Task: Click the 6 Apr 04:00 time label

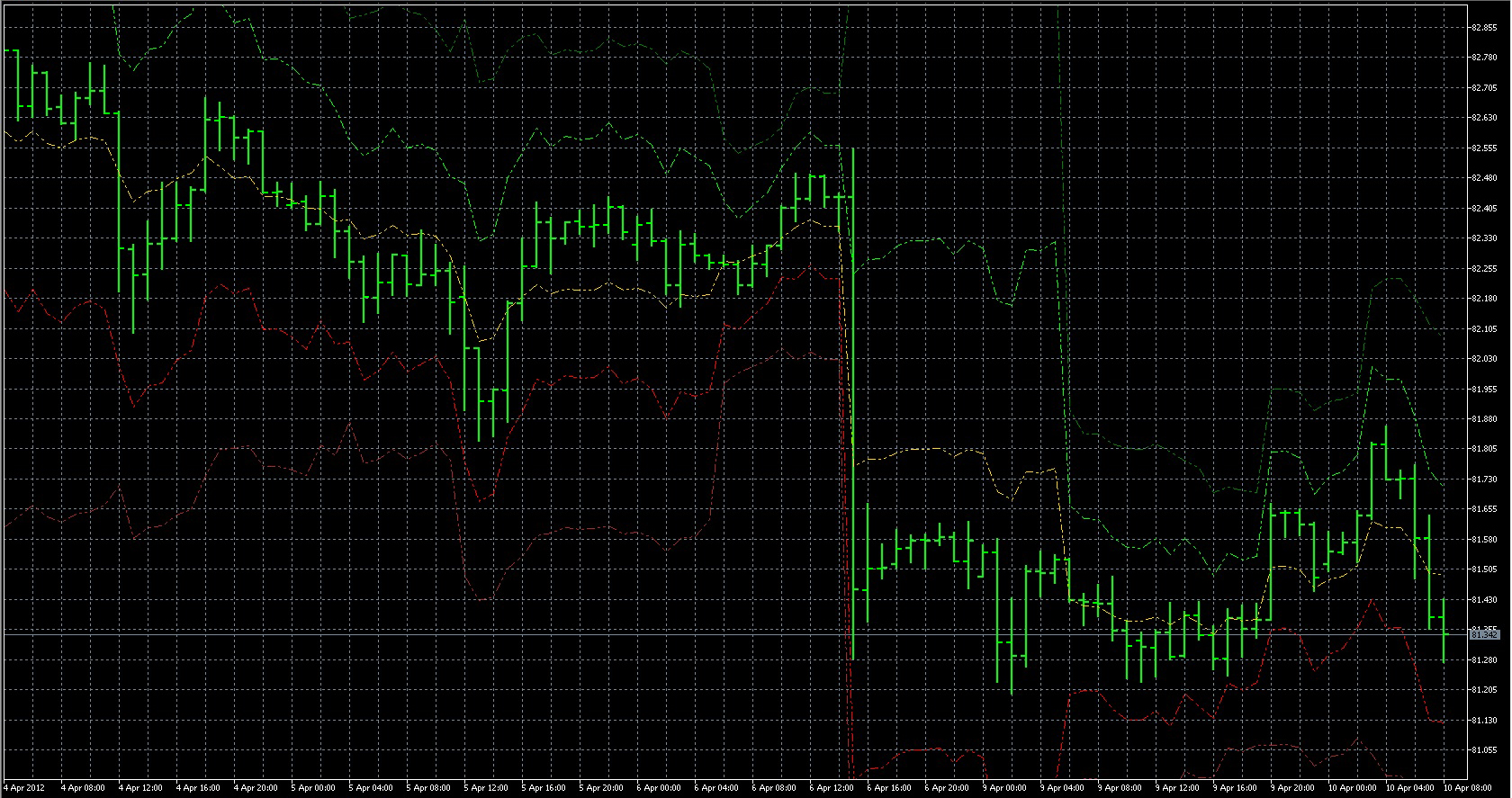Action: point(716,788)
